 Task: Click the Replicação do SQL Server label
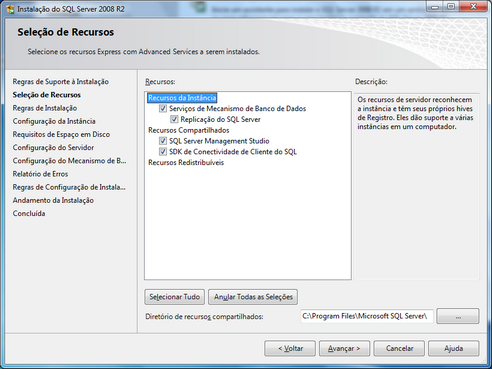coord(220,119)
